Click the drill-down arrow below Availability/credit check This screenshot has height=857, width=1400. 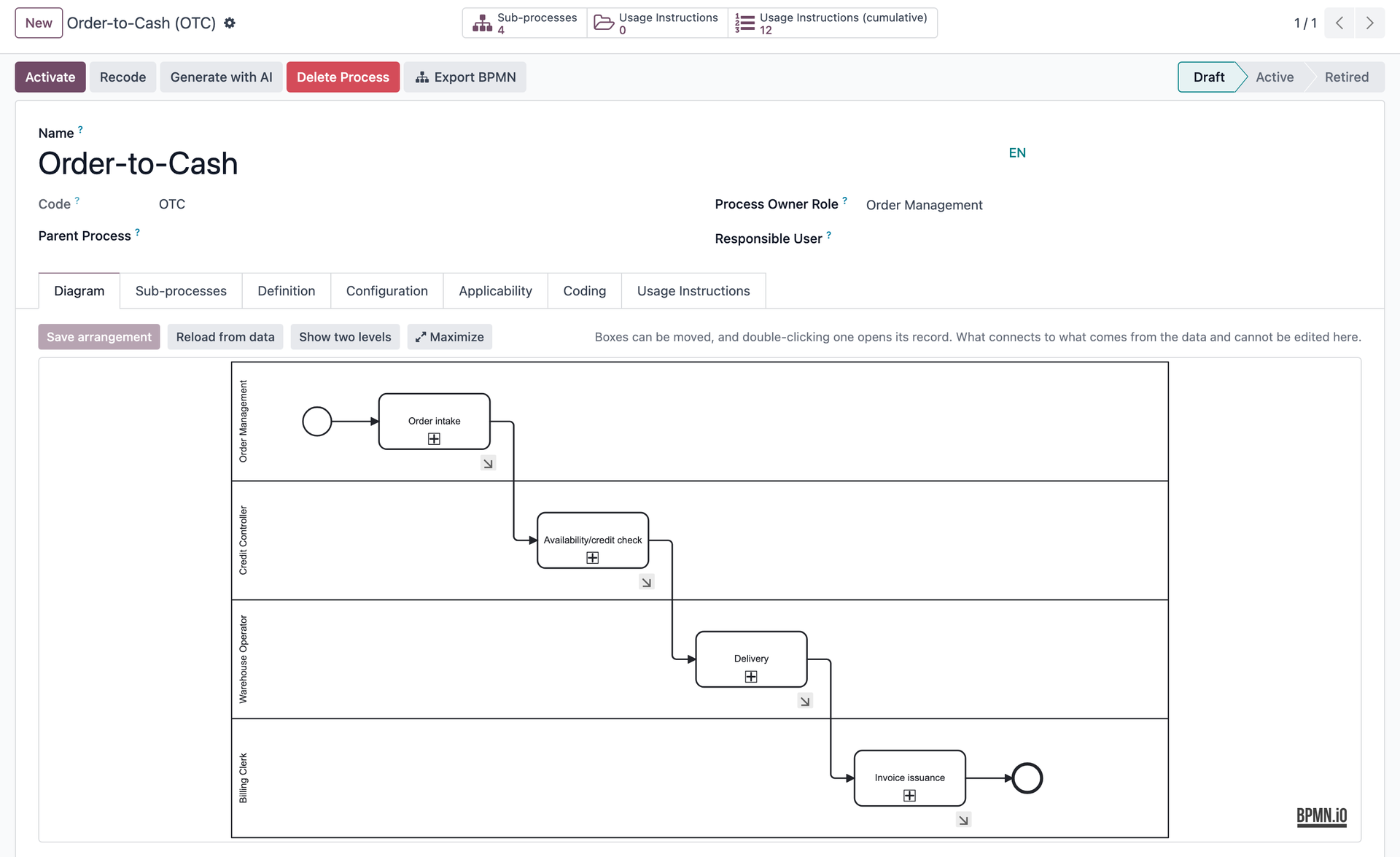pos(647,582)
